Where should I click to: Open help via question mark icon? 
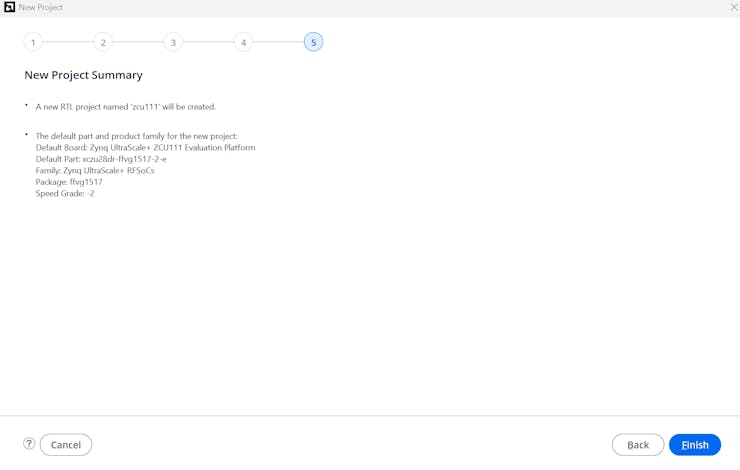(29, 444)
